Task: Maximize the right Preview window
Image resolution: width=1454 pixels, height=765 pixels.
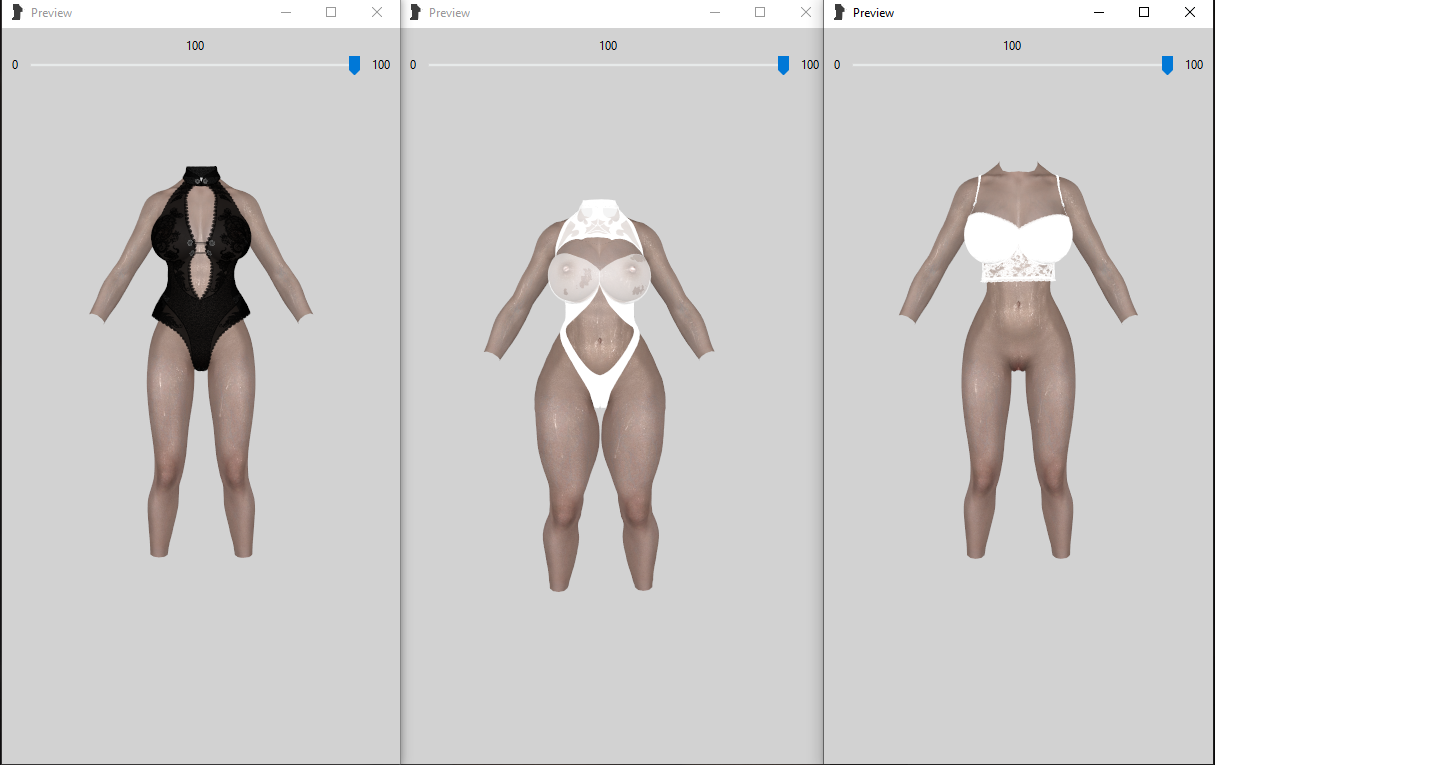Action: point(1144,13)
